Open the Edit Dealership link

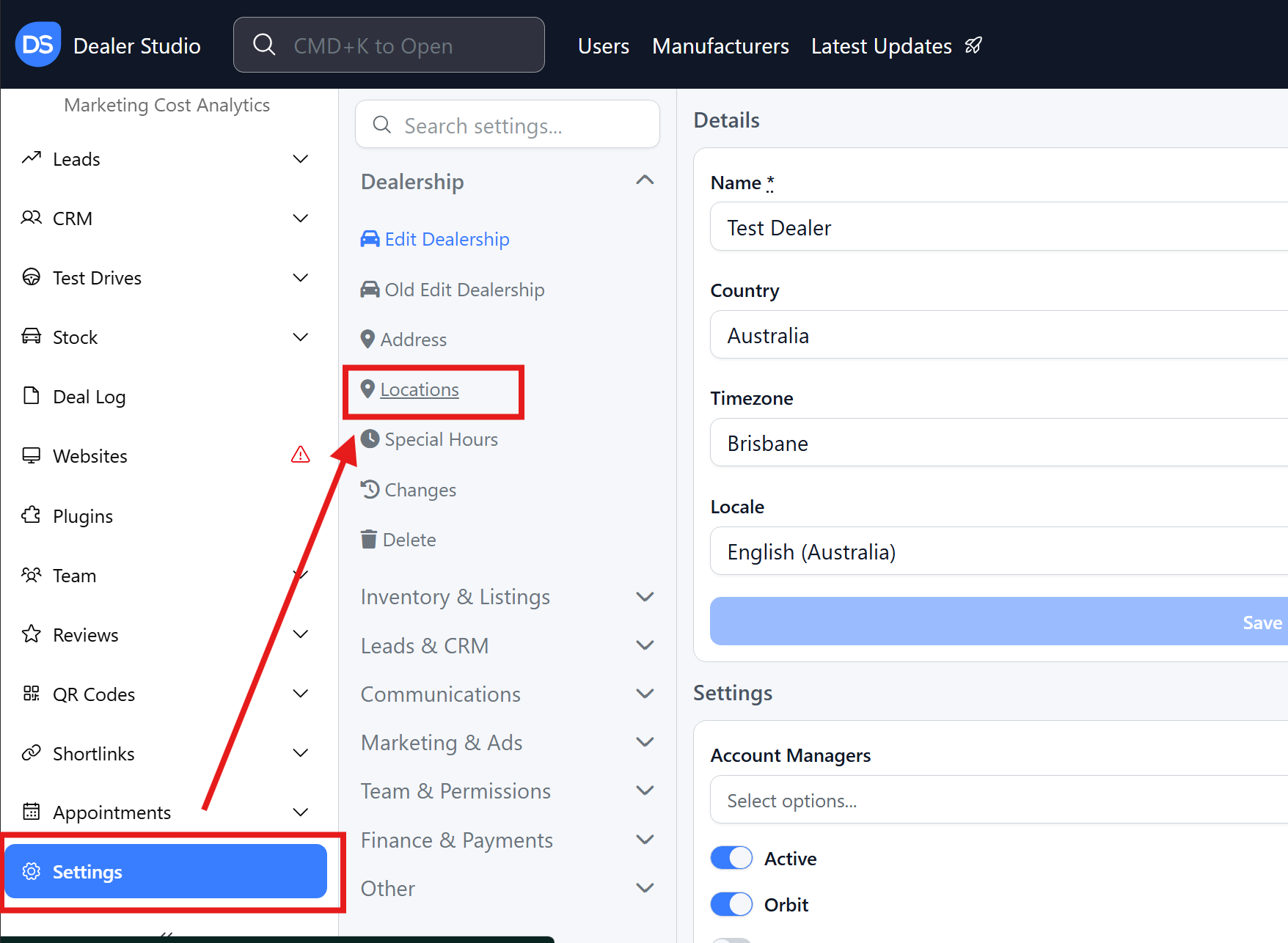point(447,239)
